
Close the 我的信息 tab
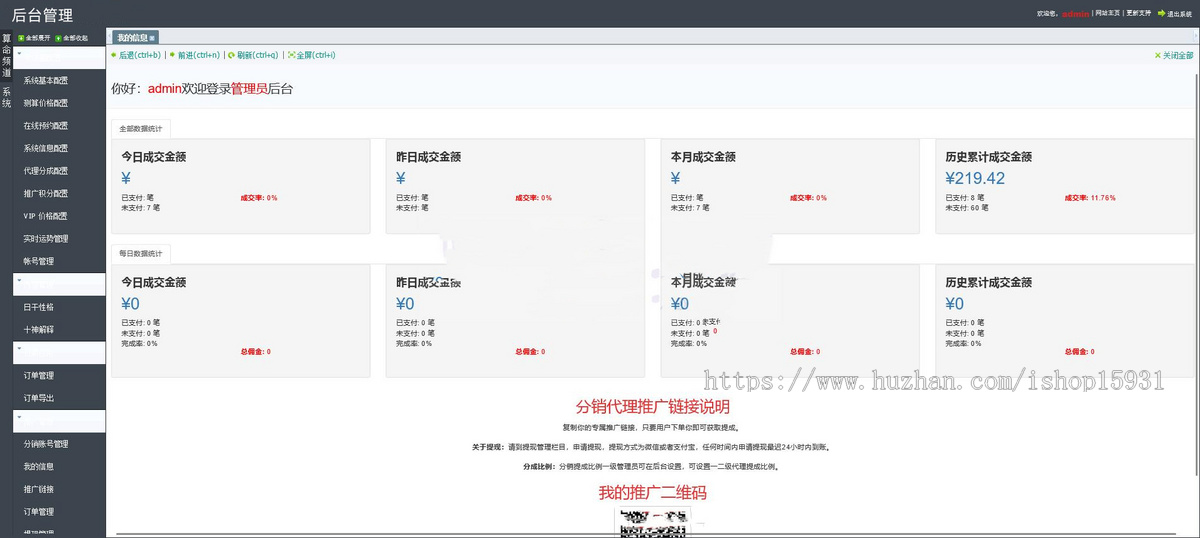[152, 37]
